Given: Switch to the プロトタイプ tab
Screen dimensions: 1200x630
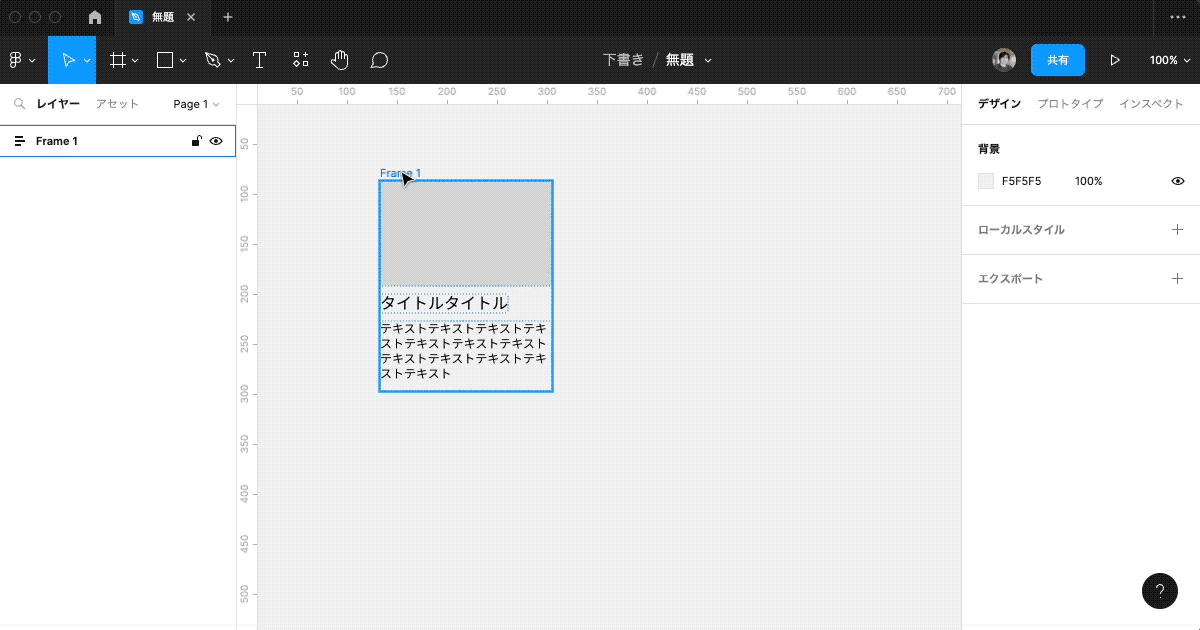Looking at the screenshot, I should coord(1069,103).
